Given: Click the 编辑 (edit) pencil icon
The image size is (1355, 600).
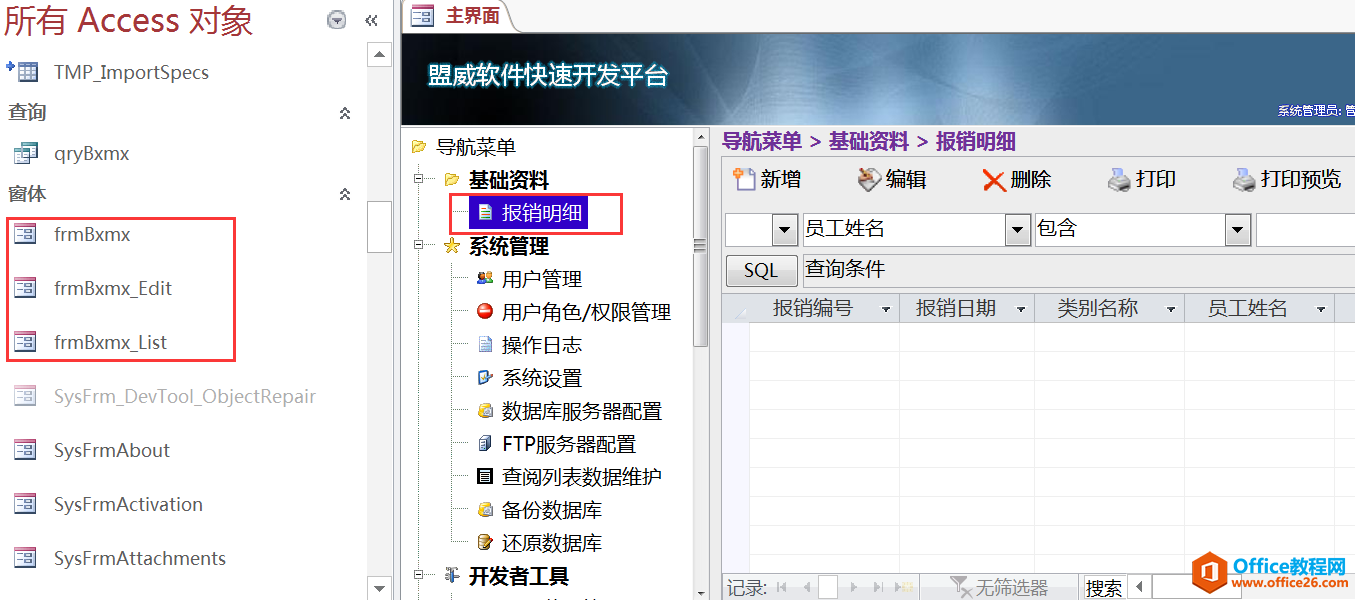Looking at the screenshot, I should 869,179.
